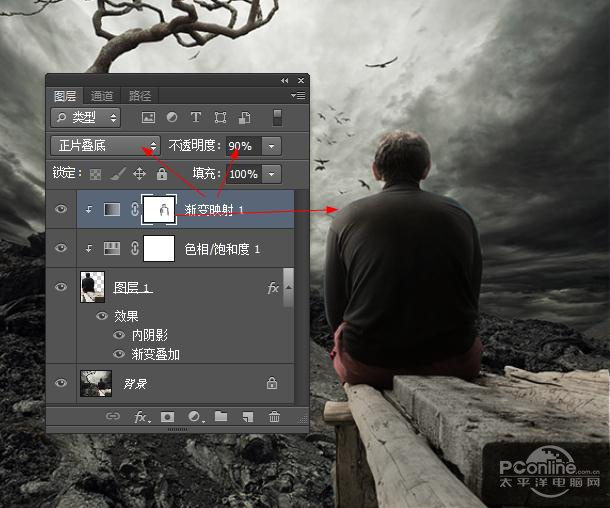Select 图层 1 layer thumbnail

[92, 287]
